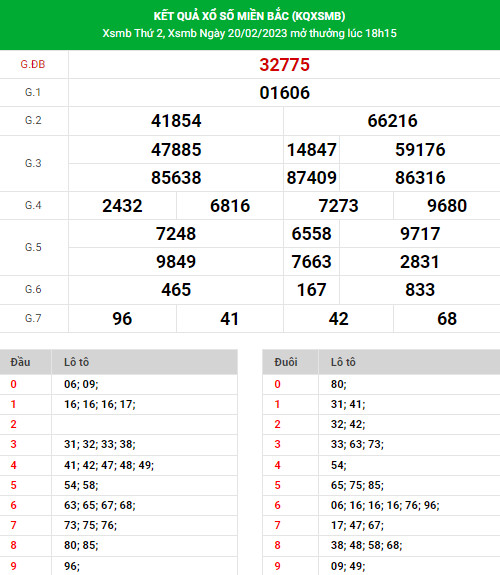The height and width of the screenshot is (575, 500).
Task: Select the G.7 number 68
Action: point(447,319)
